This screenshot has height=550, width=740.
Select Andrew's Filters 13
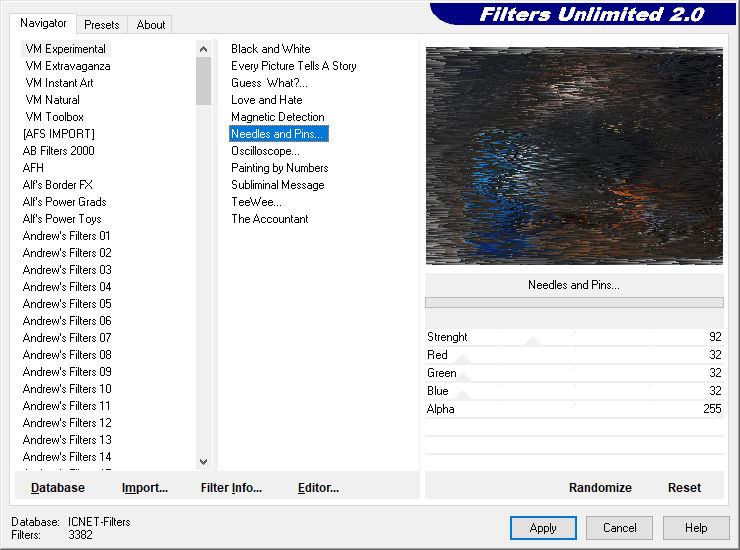[x=67, y=440]
